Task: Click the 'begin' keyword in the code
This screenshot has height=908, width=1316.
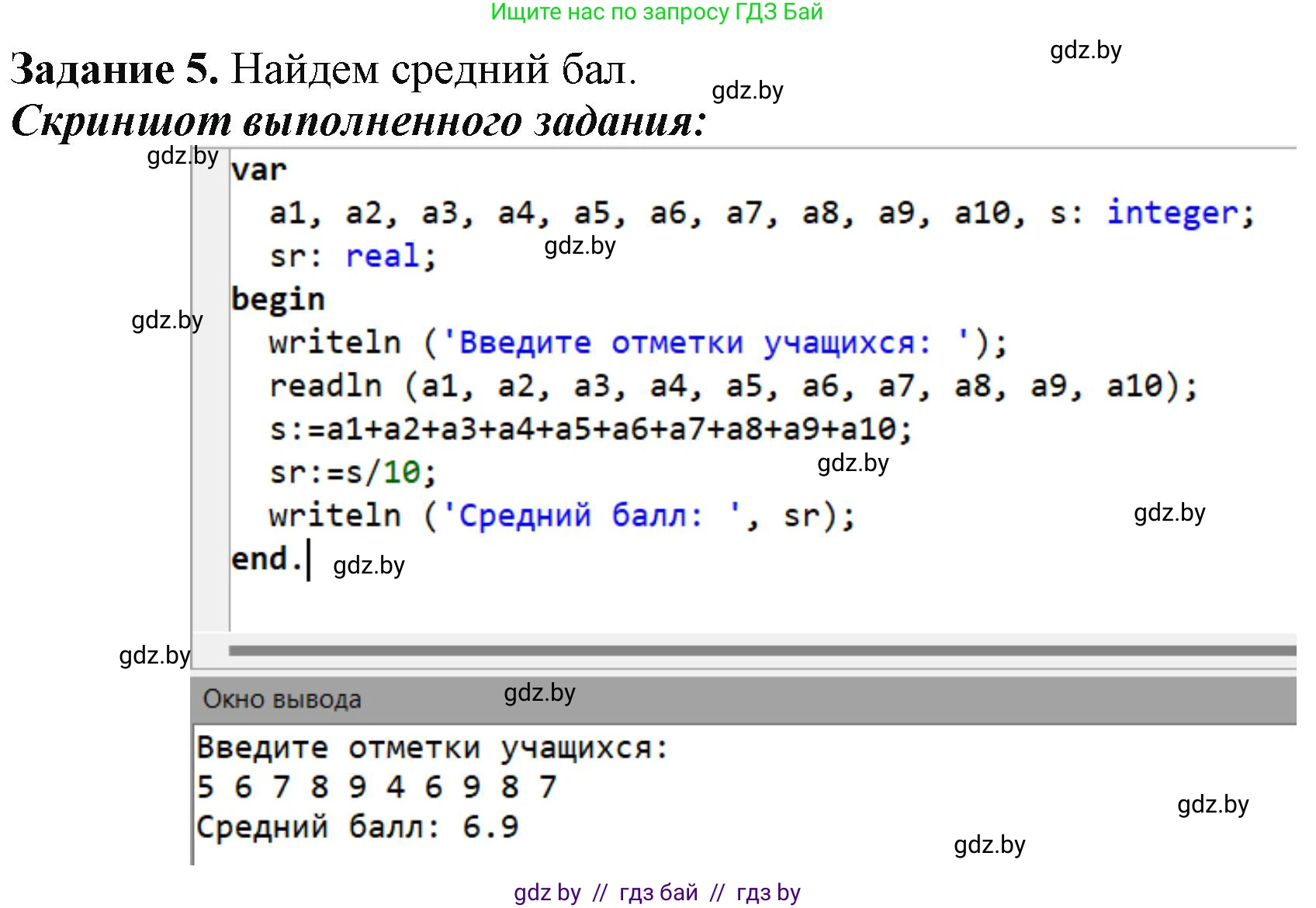Action: coord(278,300)
